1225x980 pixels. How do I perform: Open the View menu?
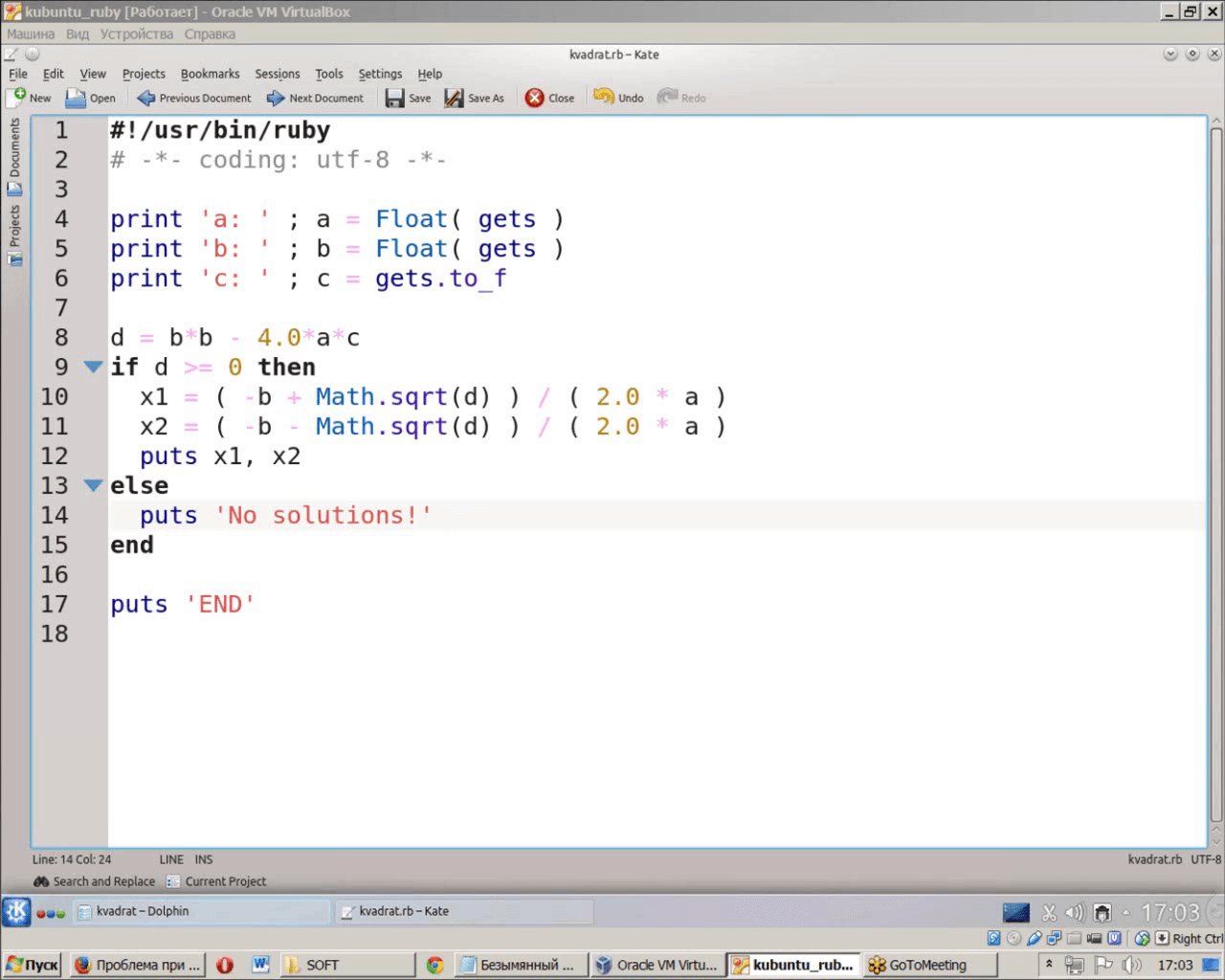(93, 74)
